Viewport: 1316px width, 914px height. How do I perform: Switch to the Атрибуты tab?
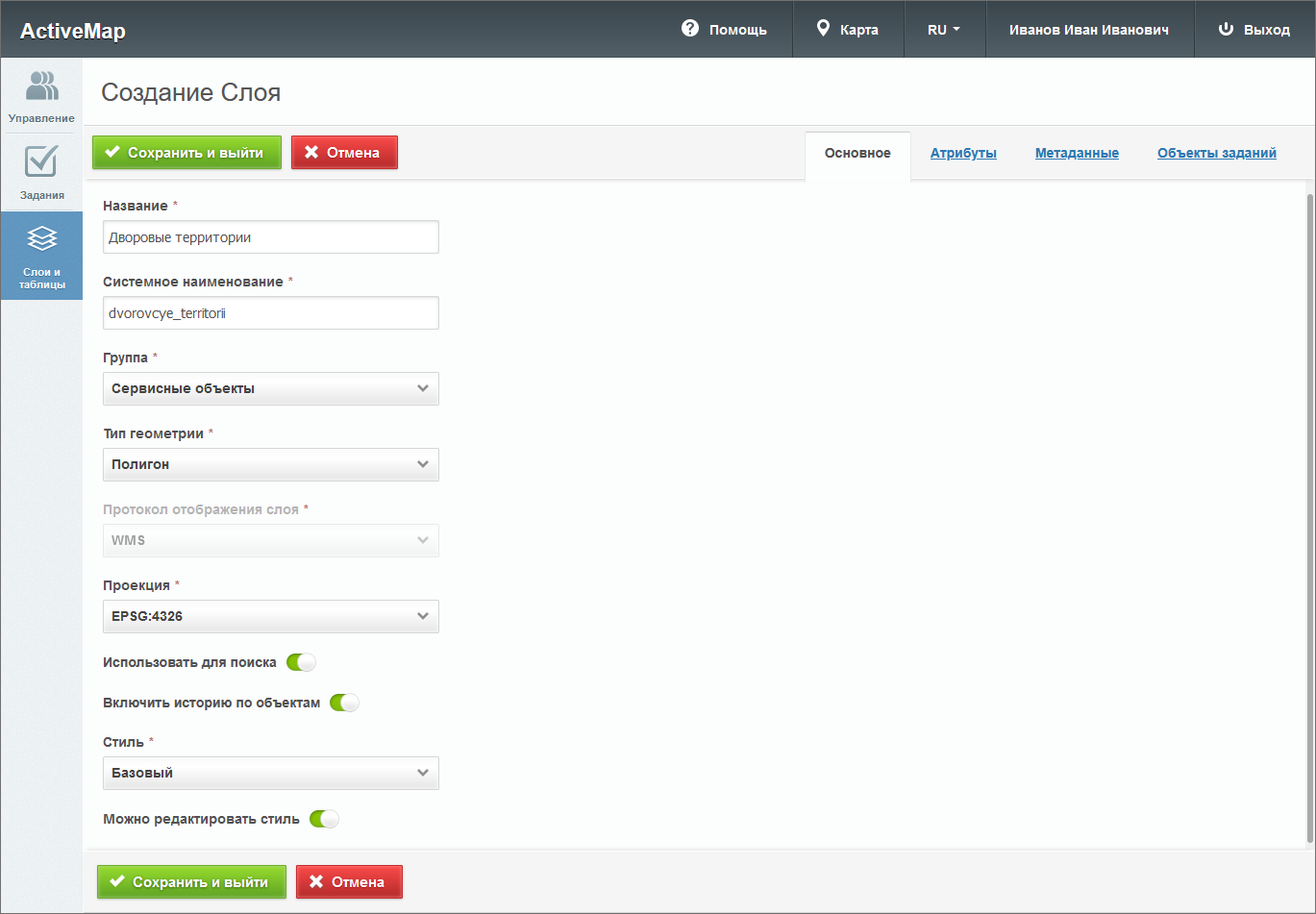[963, 153]
